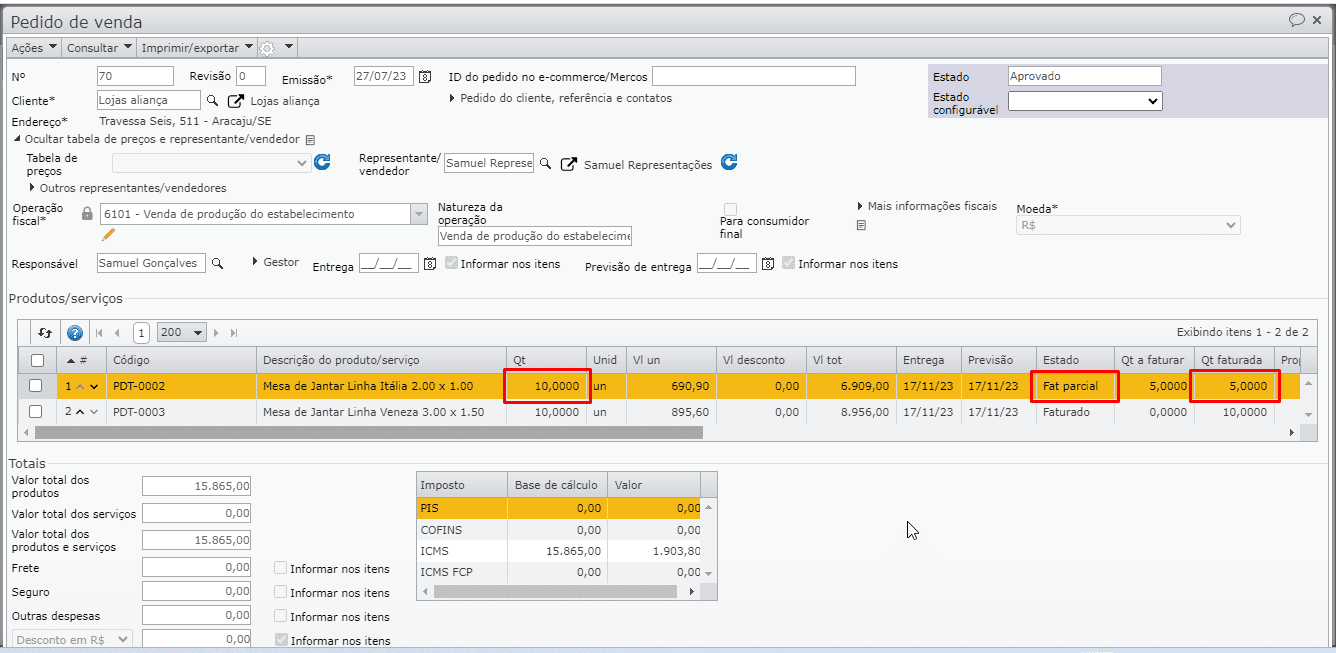Viewport: 1336px width, 653px height.
Task: Open the Estado configurável dropdown
Action: [x=1085, y=101]
